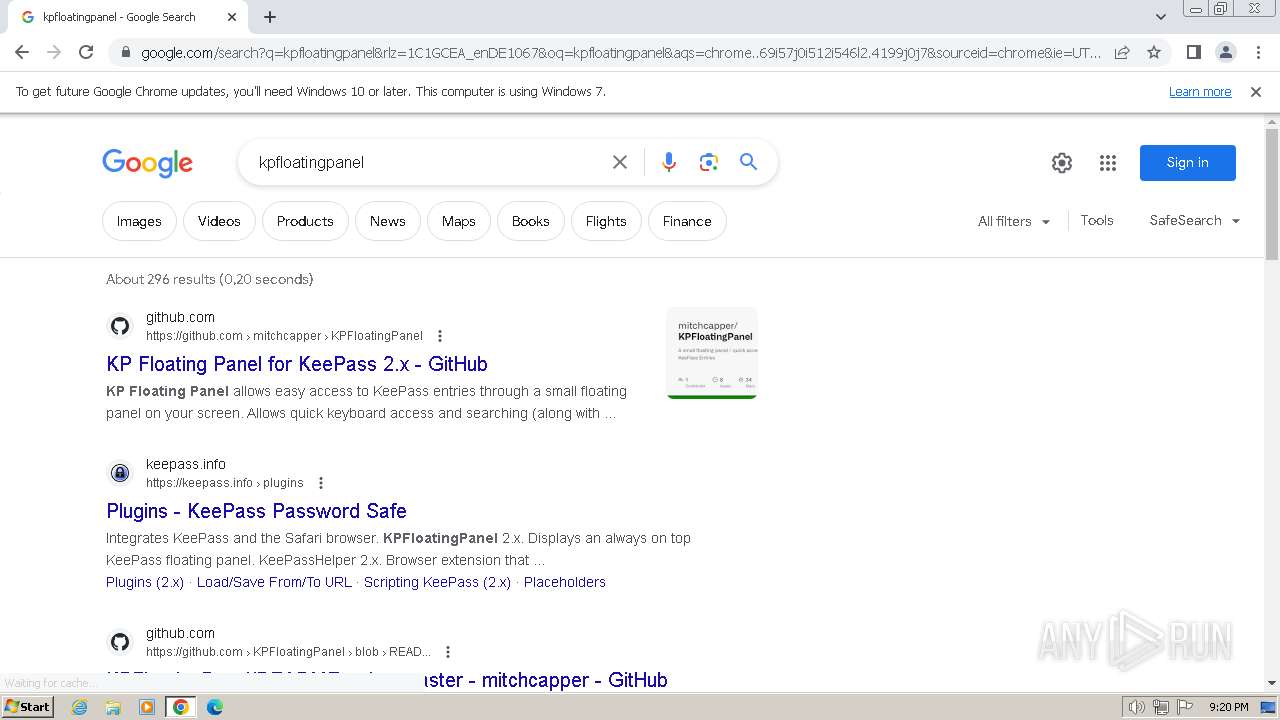The height and width of the screenshot is (720, 1280).
Task: Open the media player taskbar icon
Action: [147, 707]
